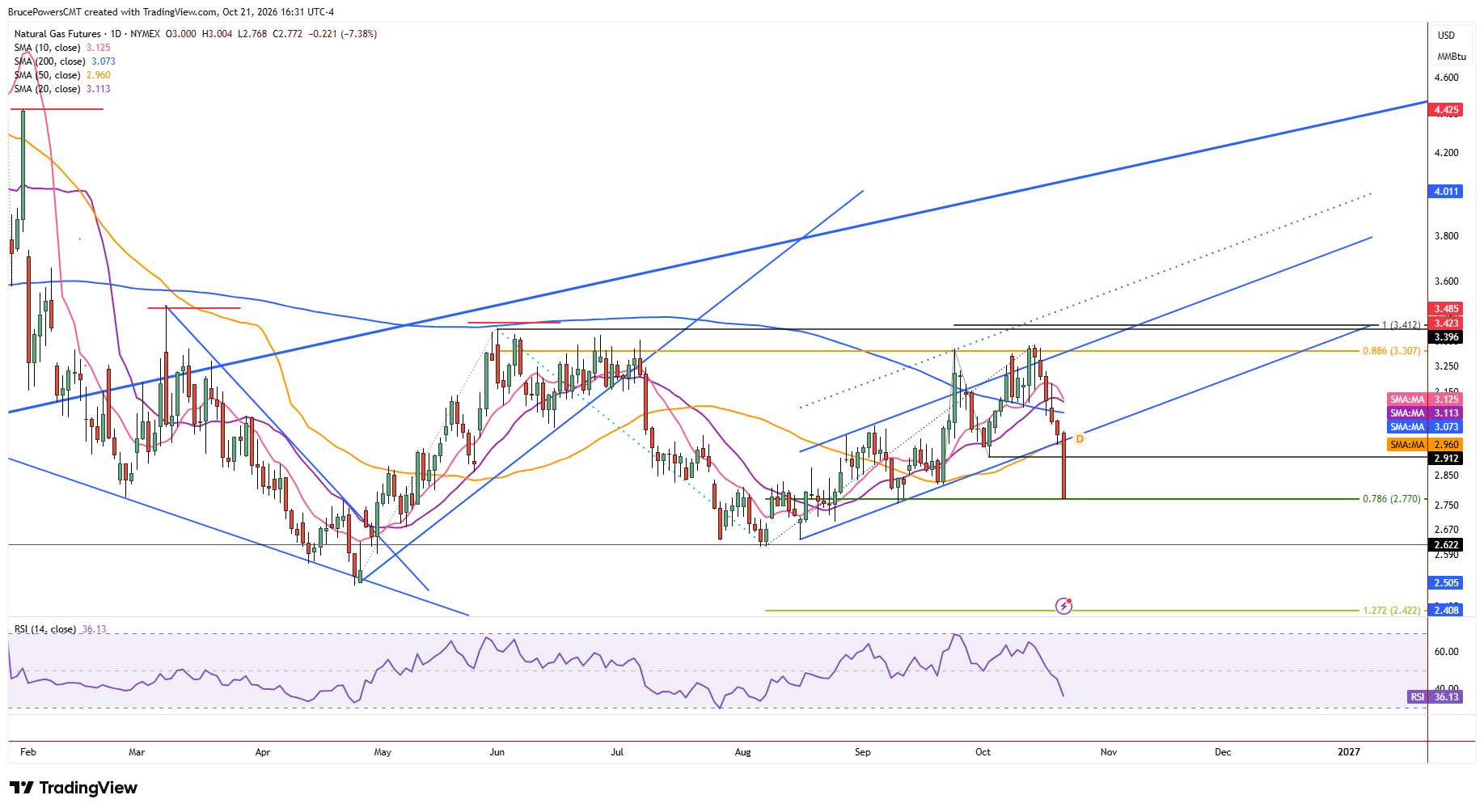The width and height of the screenshot is (1484, 812).
Task: Click the 4.011 blue price label
Action: 1446,192
